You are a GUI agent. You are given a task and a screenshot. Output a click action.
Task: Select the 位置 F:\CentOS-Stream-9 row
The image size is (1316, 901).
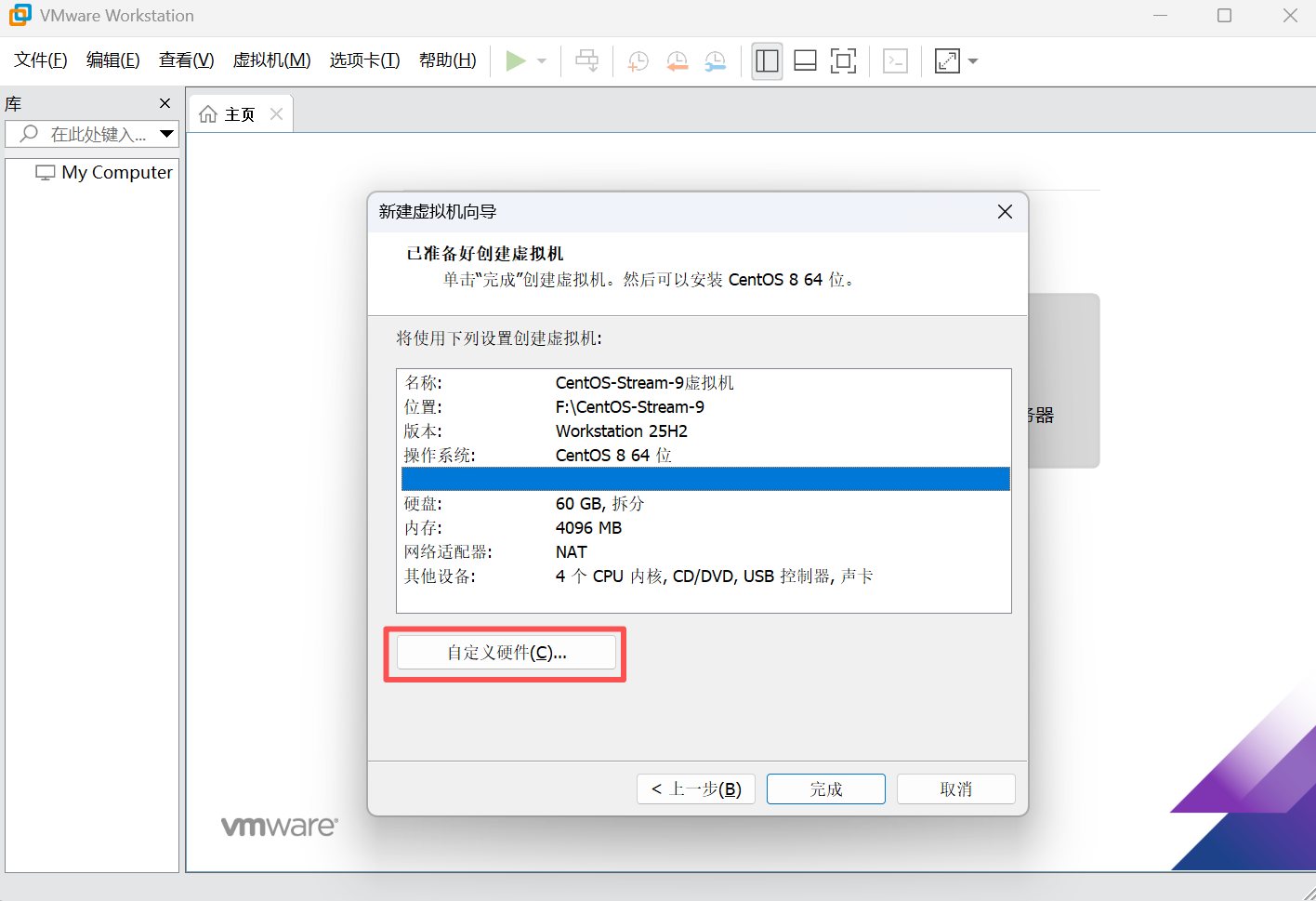(x=705, y=406)
